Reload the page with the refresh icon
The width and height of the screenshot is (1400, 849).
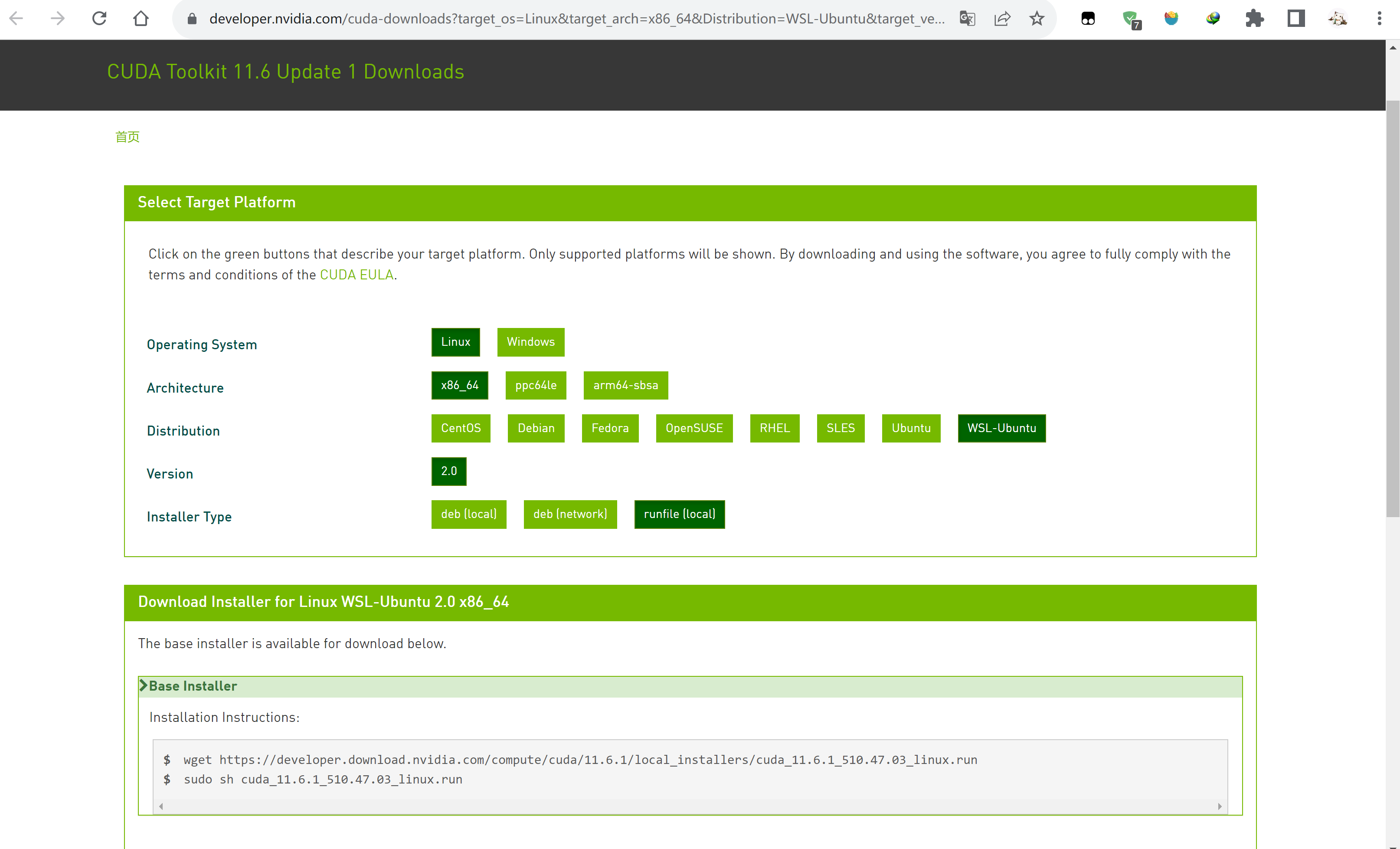(99, 19)
